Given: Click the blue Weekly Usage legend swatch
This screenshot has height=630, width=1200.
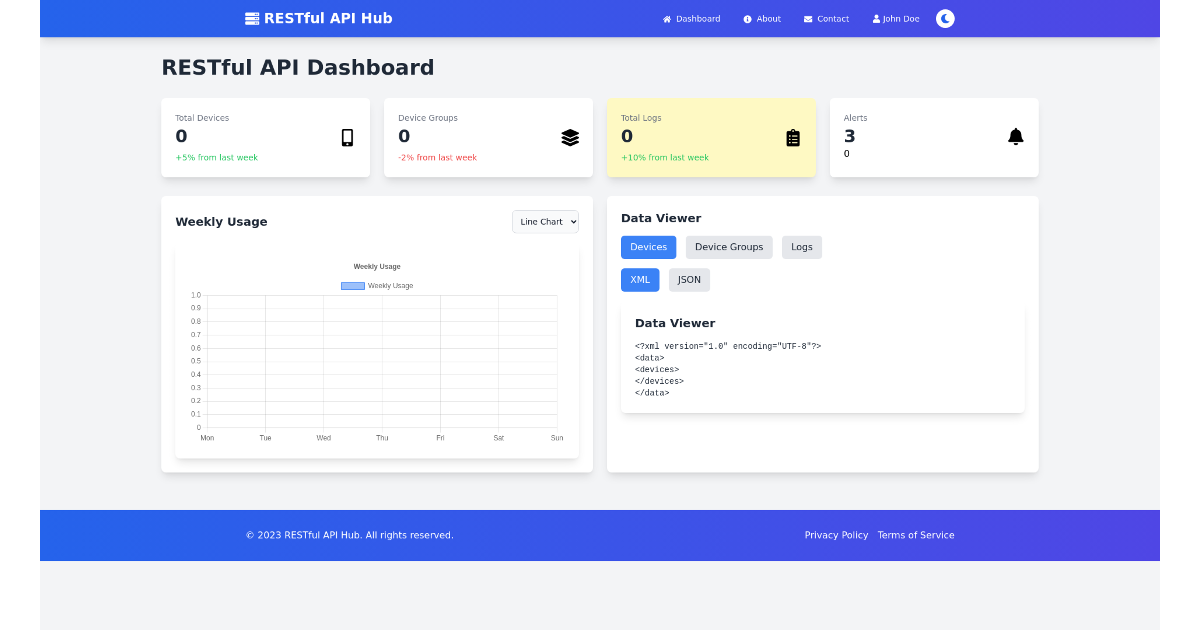Looking at the screenshot, I should (x=352, y=285).
